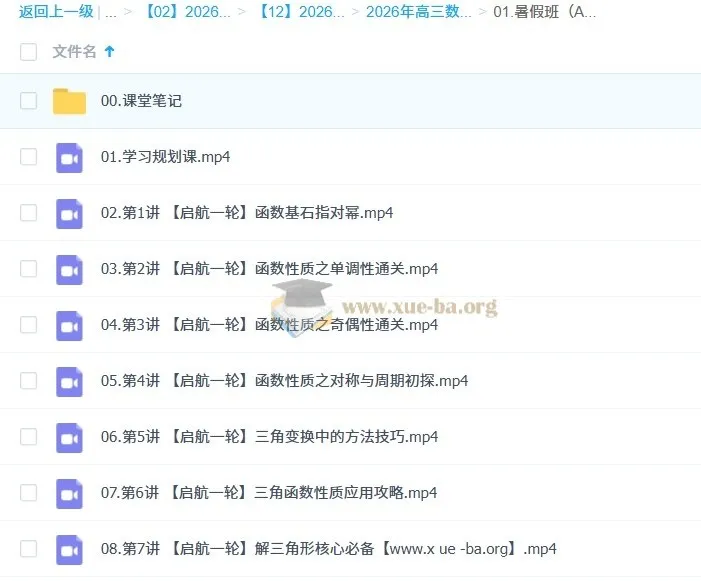This screenshot has height=581, width=701.
Task: Click video icon for 05.第4讲 对称与周期初探
Action: 69,382
